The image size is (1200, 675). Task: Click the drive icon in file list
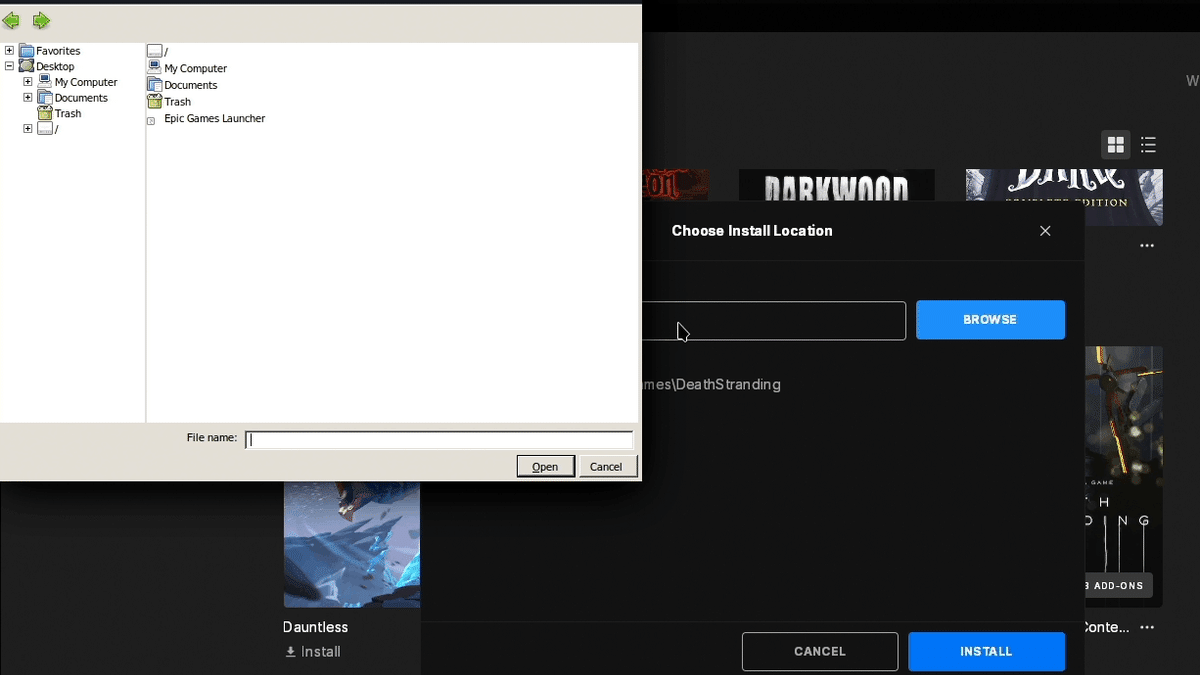[x=154, y=51]
